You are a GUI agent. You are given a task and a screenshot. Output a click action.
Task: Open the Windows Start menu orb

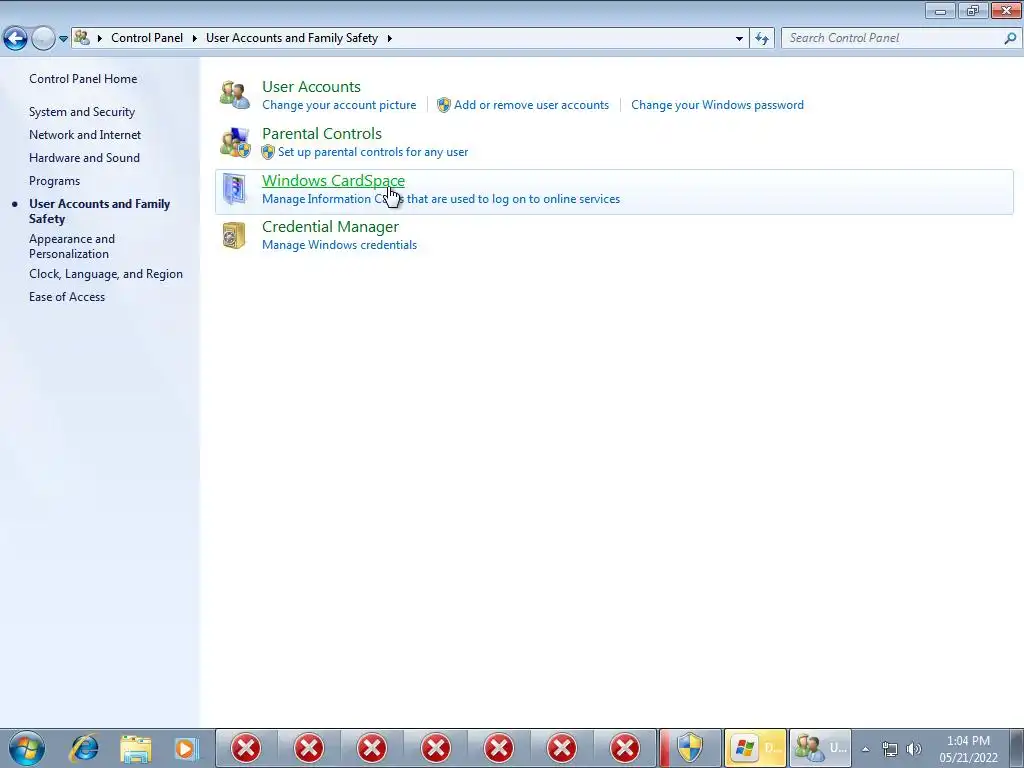(27, 748)
